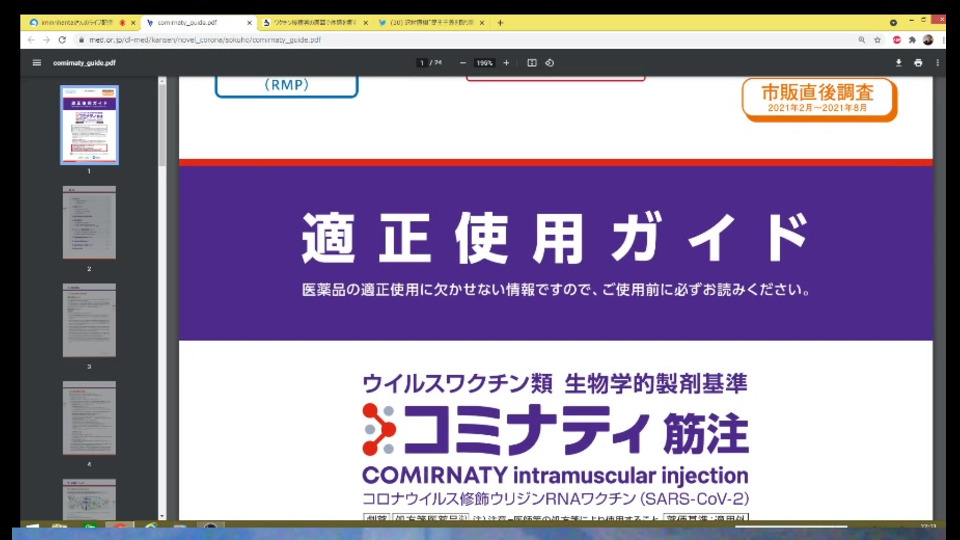Close the first browser tab
Image resolution: width=960 pixels, height=540 pixels.
(133, 23)
